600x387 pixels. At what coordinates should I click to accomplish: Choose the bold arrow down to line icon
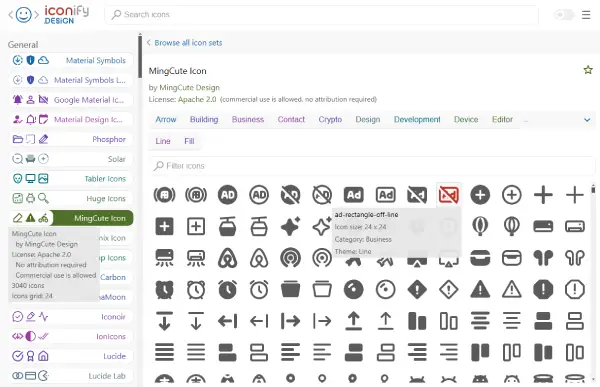[164, 321]
